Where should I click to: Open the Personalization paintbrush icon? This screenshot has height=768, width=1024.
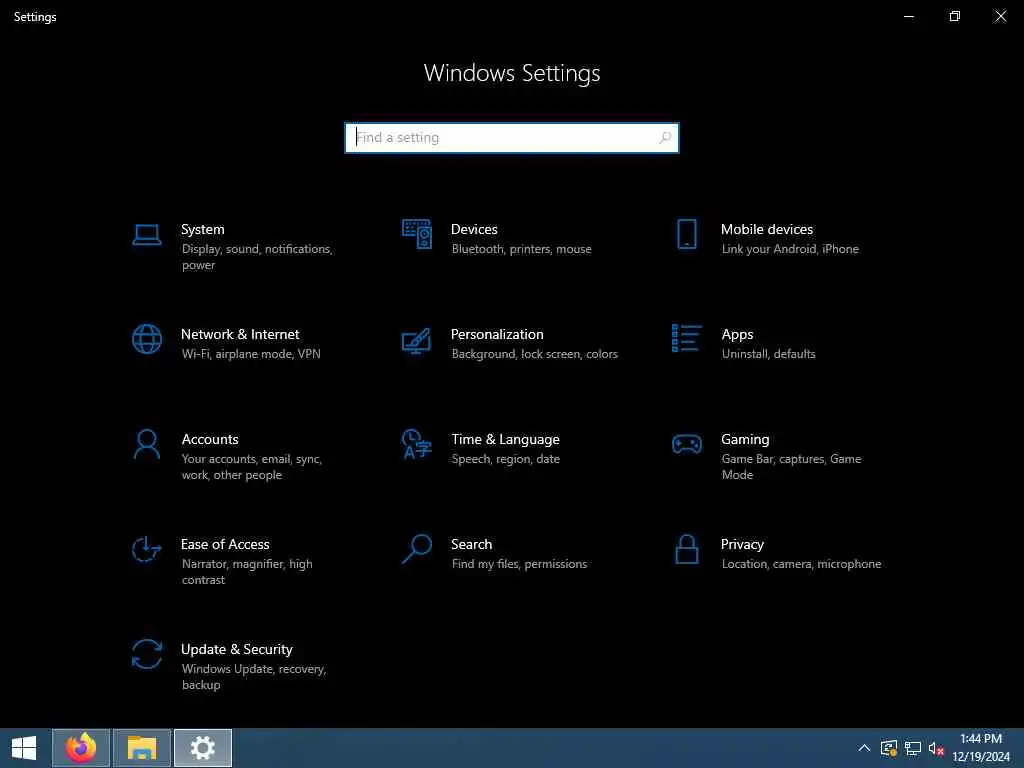click(x=417, y=340)
